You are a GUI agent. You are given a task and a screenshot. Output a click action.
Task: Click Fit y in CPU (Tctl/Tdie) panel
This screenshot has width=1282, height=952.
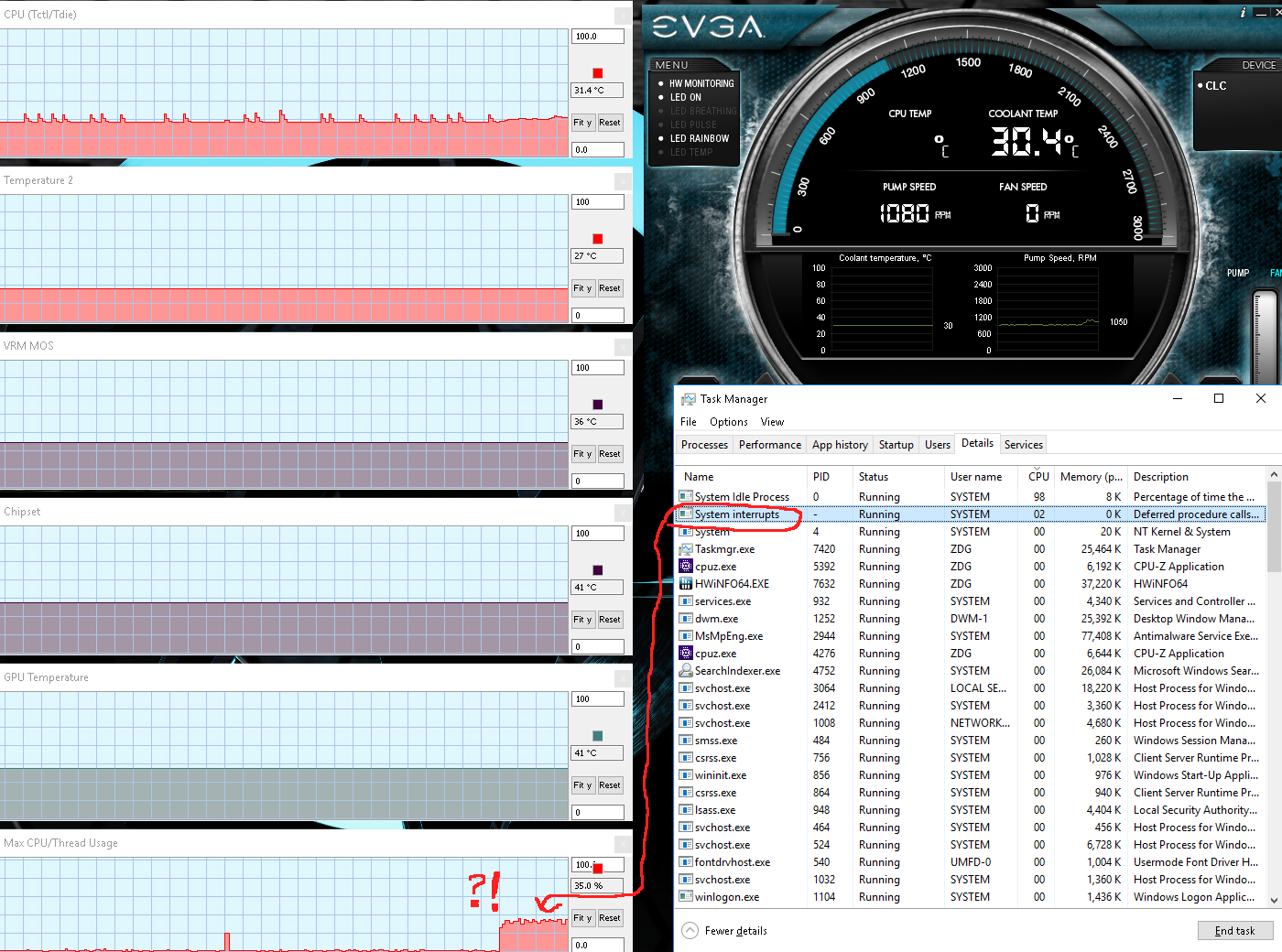(x=582, y=123)
